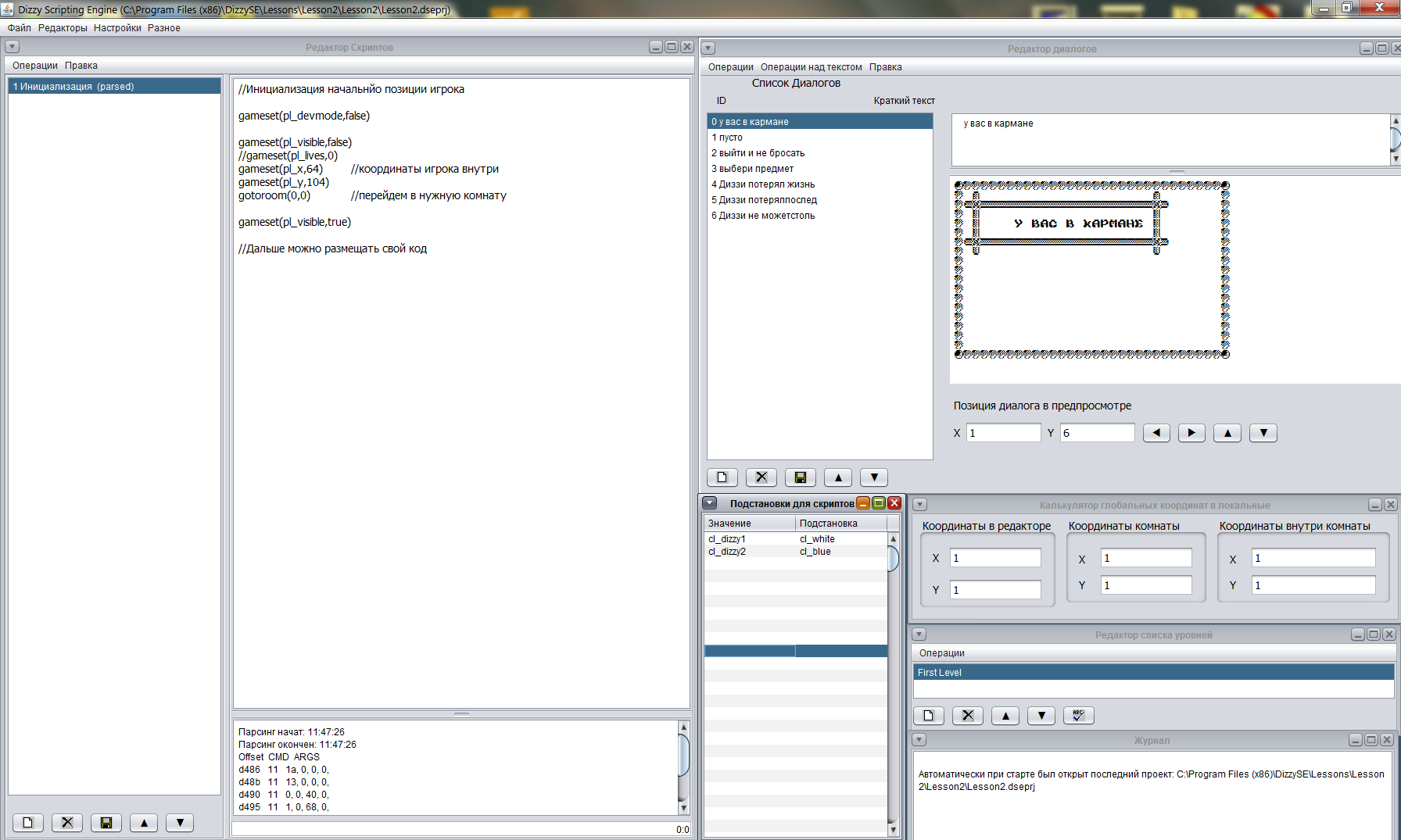Close the Подстановки для скриптов panel
This screenshot has height=840, width=1401.
tap(894, 503)
